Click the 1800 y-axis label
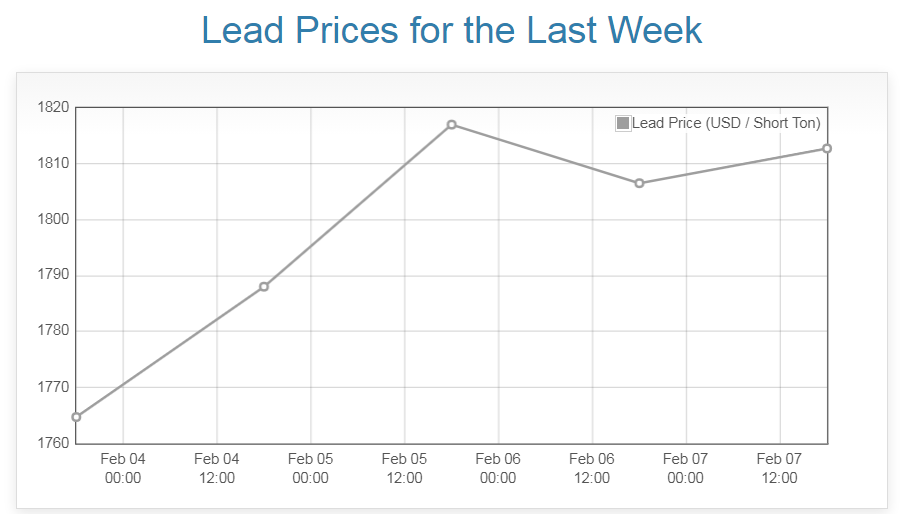The image size is (902, 514). tap(52, 219)
